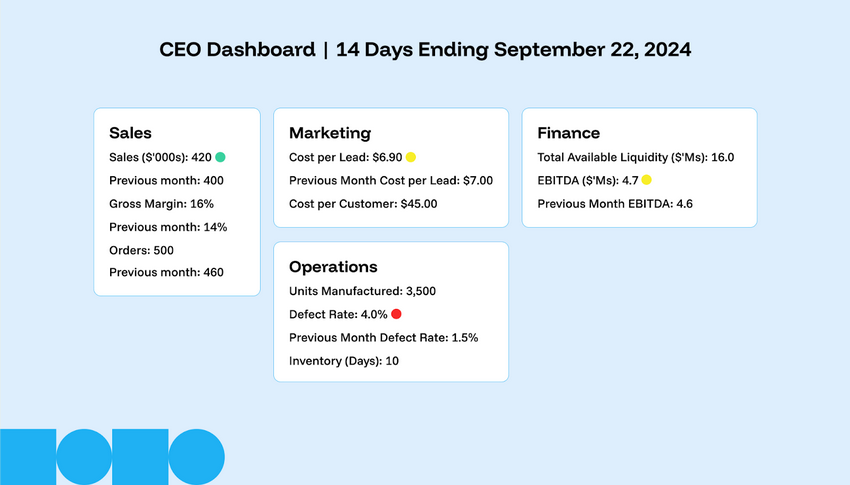This screenshot has width=850, height=485.
Task: Click the Previous month: 460 orders line
Action: click(x=166, y=272)
